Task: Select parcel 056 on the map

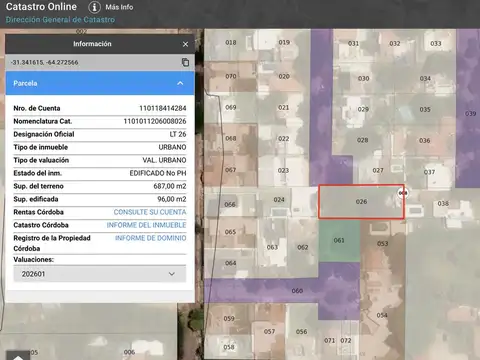Action: [x=301, y=332]
